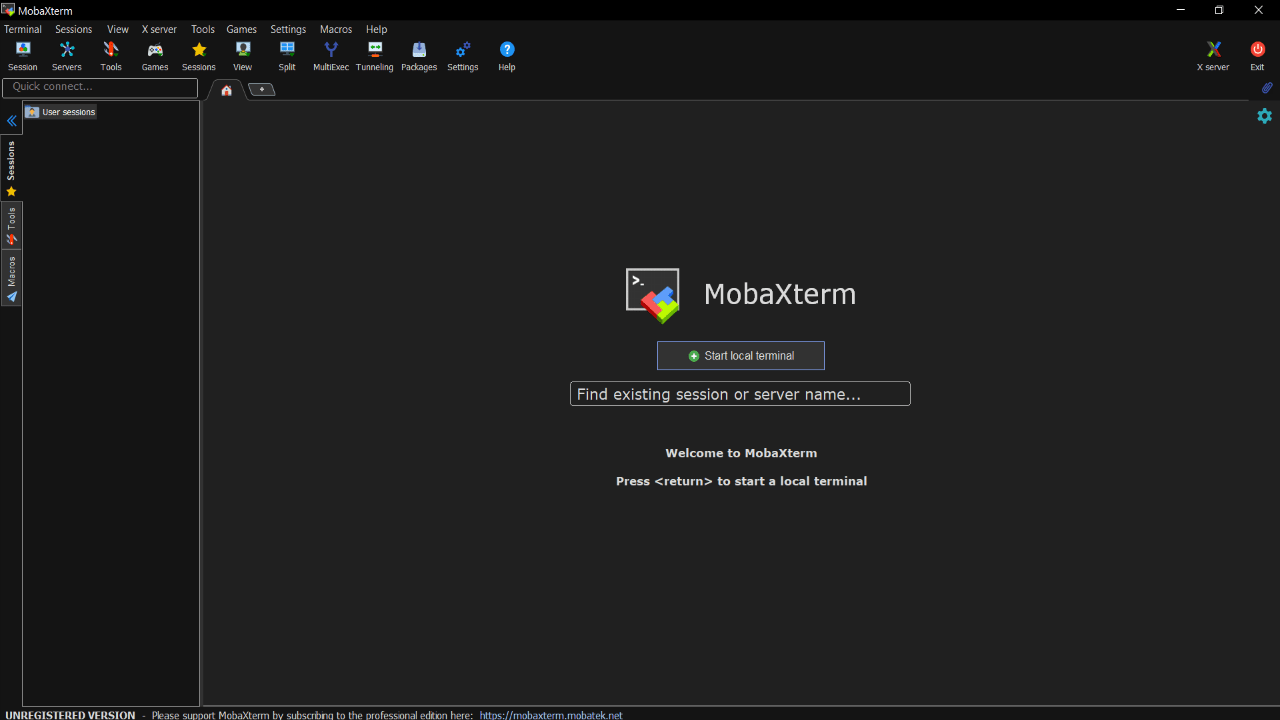Collapse sidebar with double chevron arrow
The width and height of the screenshot is (1280, 720).
[x=12, y=121]
